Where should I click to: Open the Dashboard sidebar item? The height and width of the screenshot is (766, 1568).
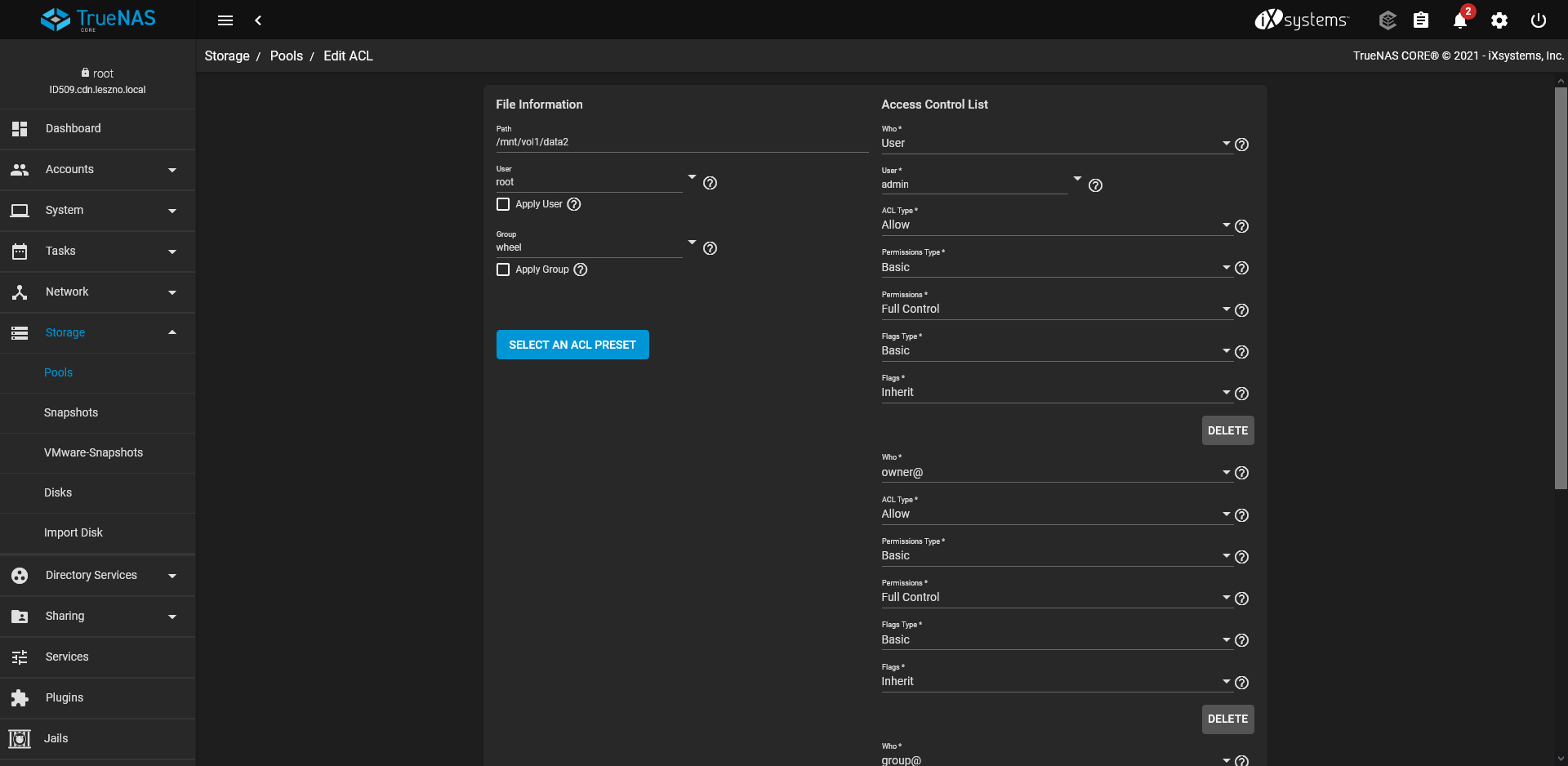pos(73,129)
